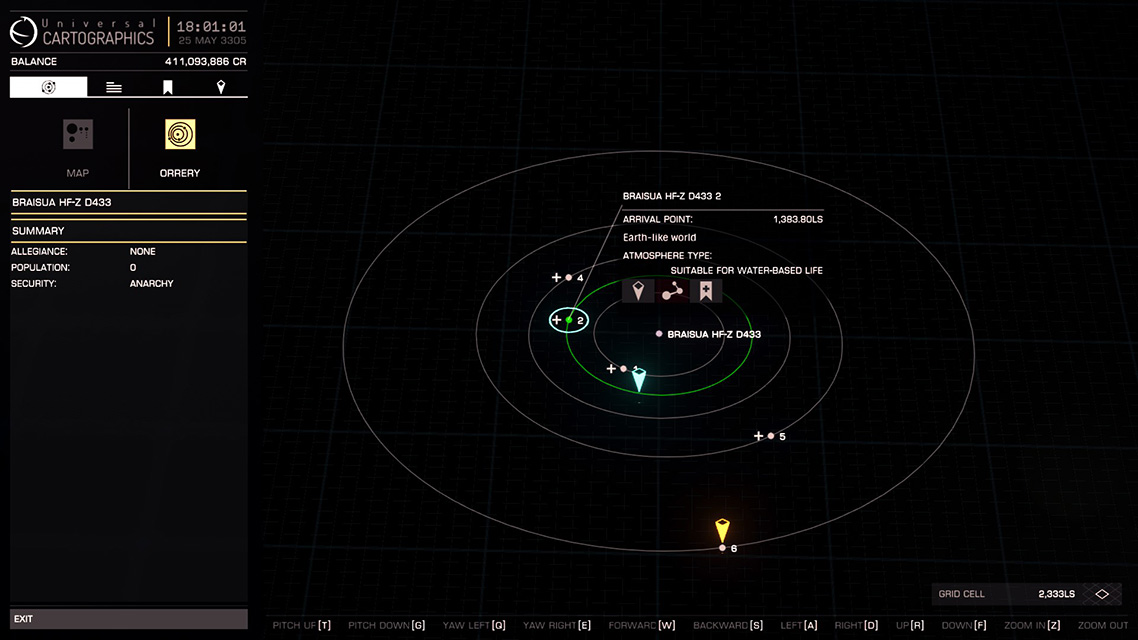Click the plus icon left of the cyan marker
The image size is (1138, 640).
[611, 369]
